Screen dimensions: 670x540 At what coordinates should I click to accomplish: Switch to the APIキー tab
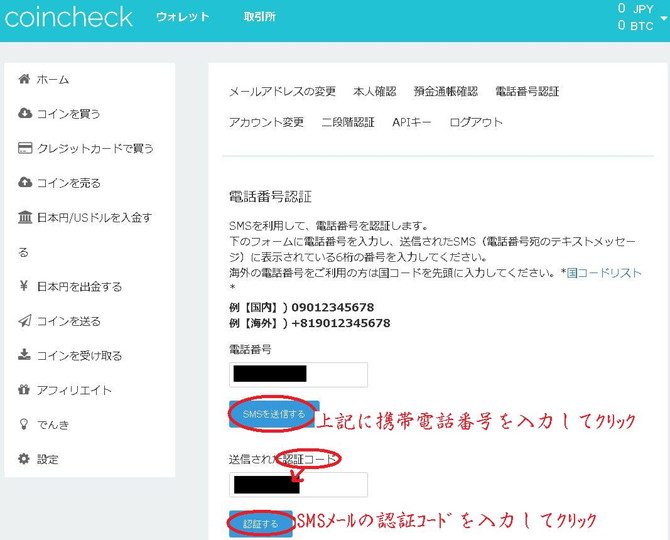pyautogui.click(x=411, y=122)
